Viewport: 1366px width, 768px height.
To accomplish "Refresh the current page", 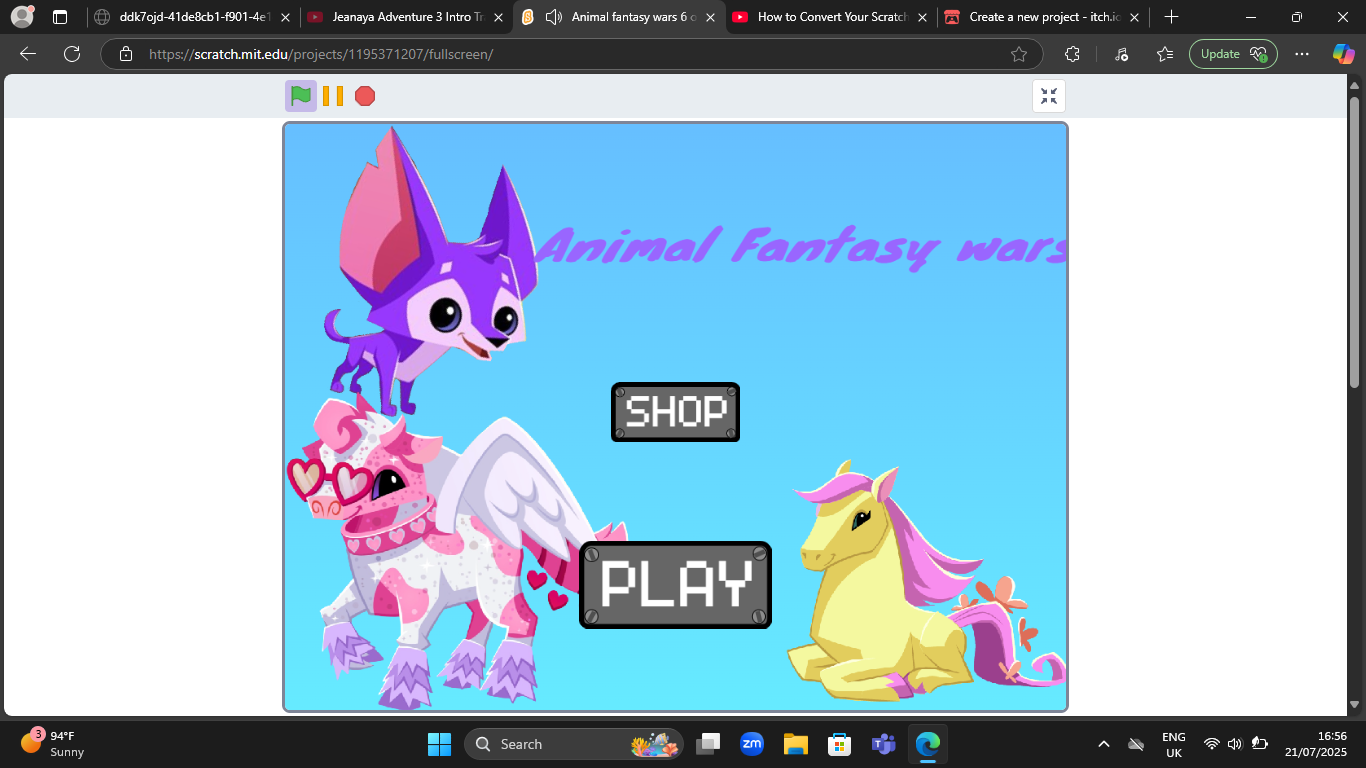I will click(72, 54).
